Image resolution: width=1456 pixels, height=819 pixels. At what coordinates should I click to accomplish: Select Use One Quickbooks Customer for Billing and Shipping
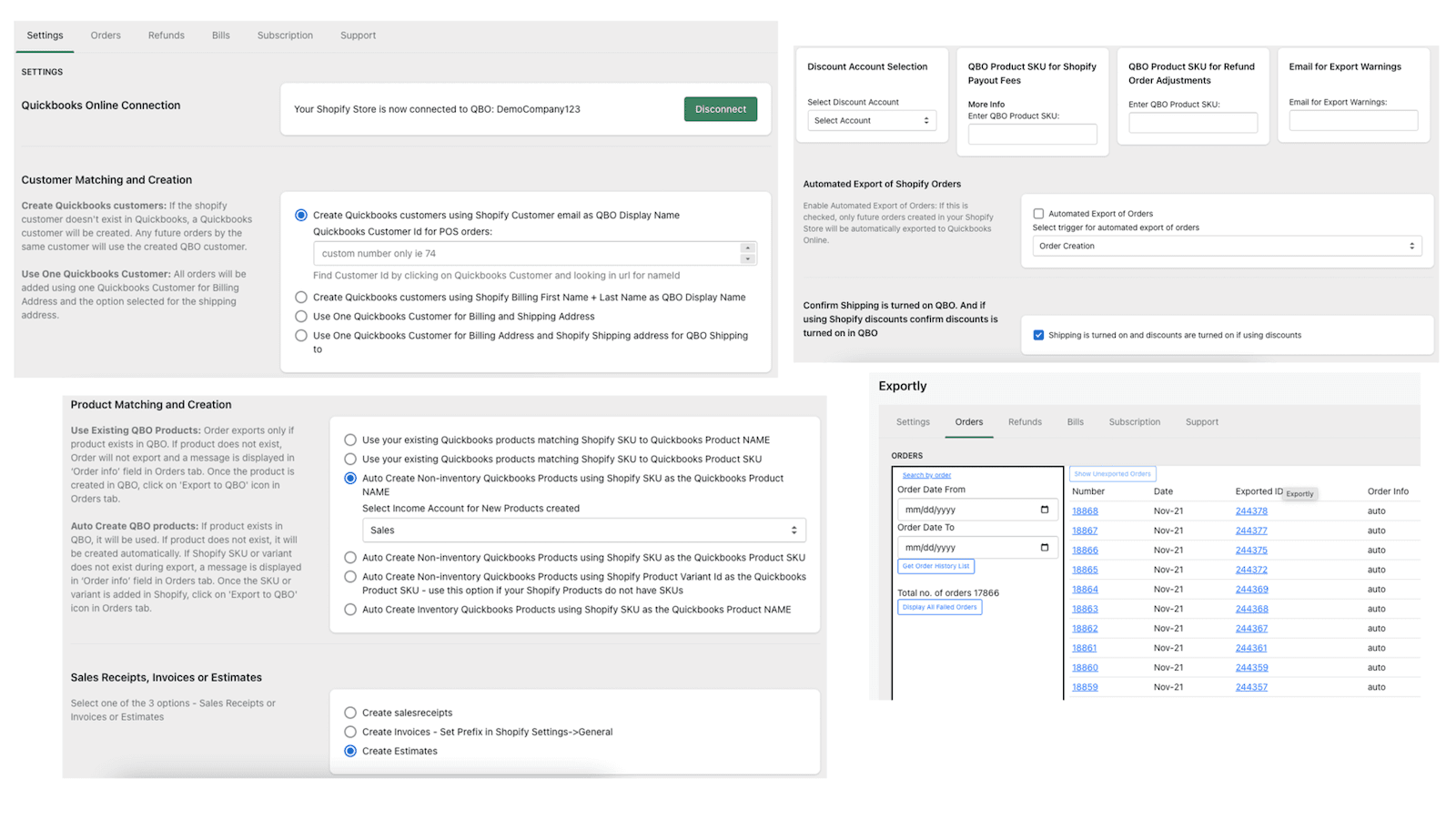(x=301, y=316)
